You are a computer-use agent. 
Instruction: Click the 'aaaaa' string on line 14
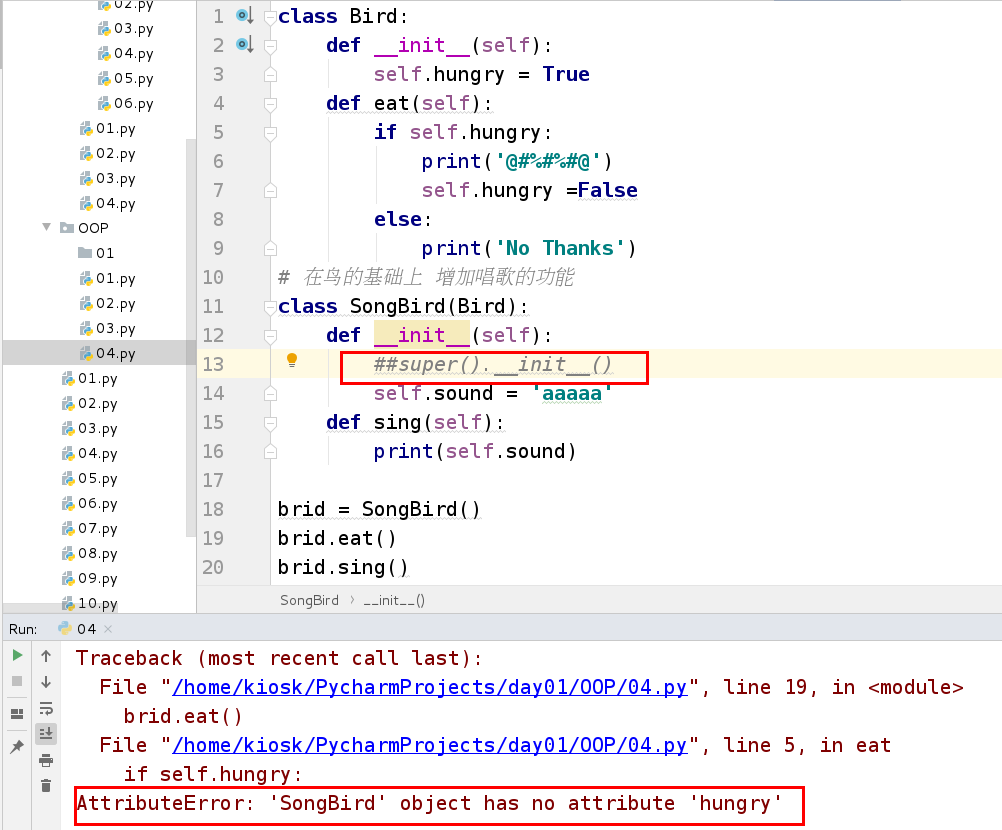point(572,394)
